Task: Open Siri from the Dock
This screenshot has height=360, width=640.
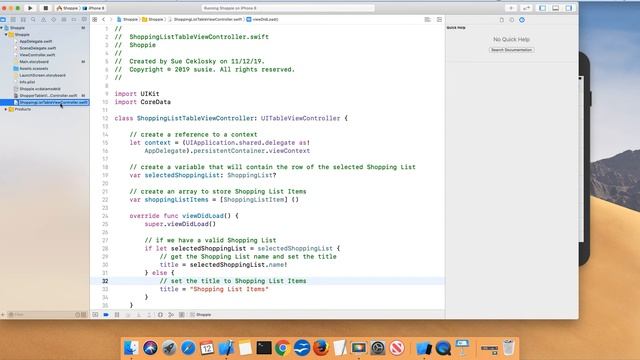Action: point(150,348)
